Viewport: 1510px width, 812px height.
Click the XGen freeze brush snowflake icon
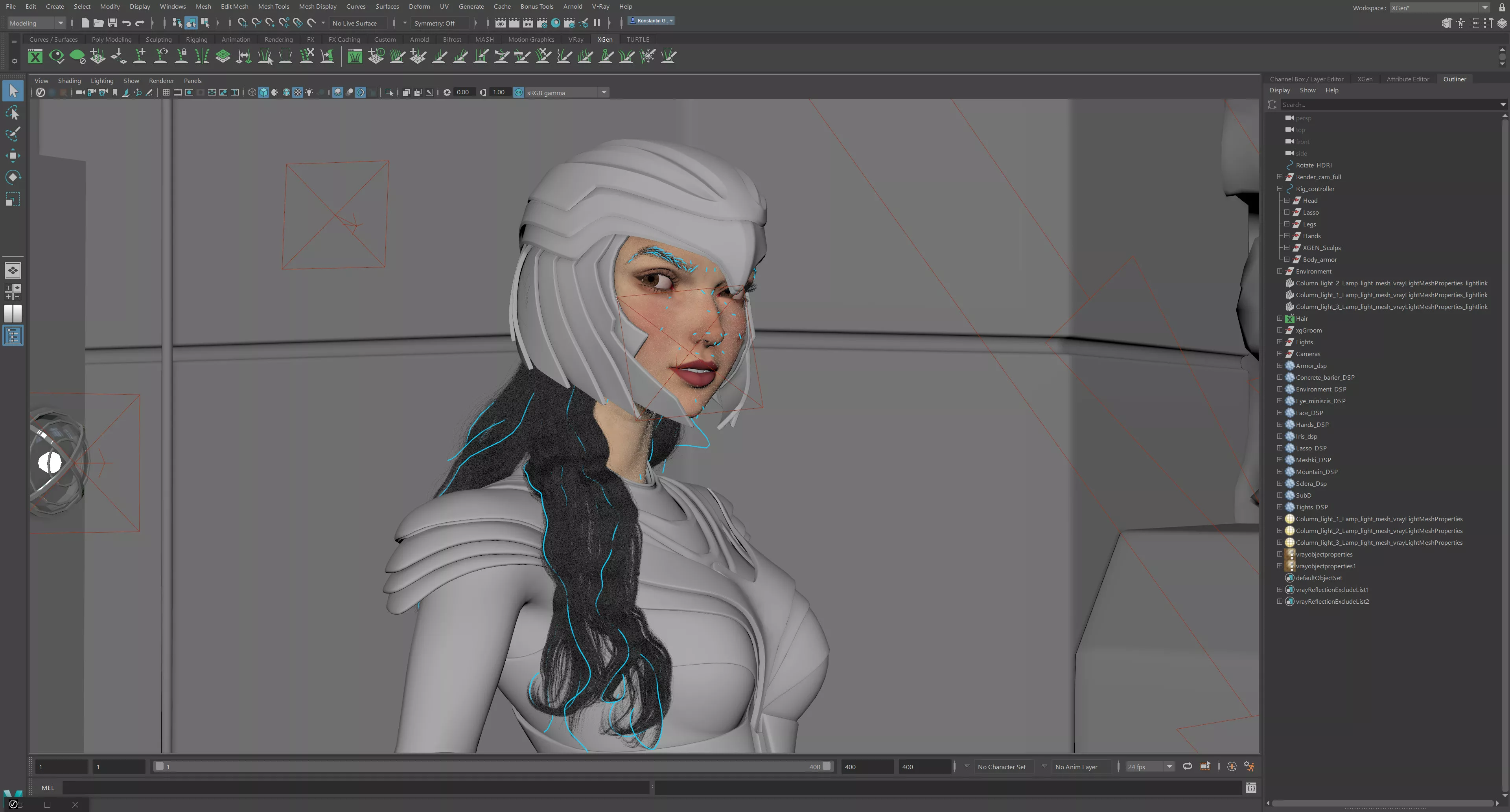(648, 56)
